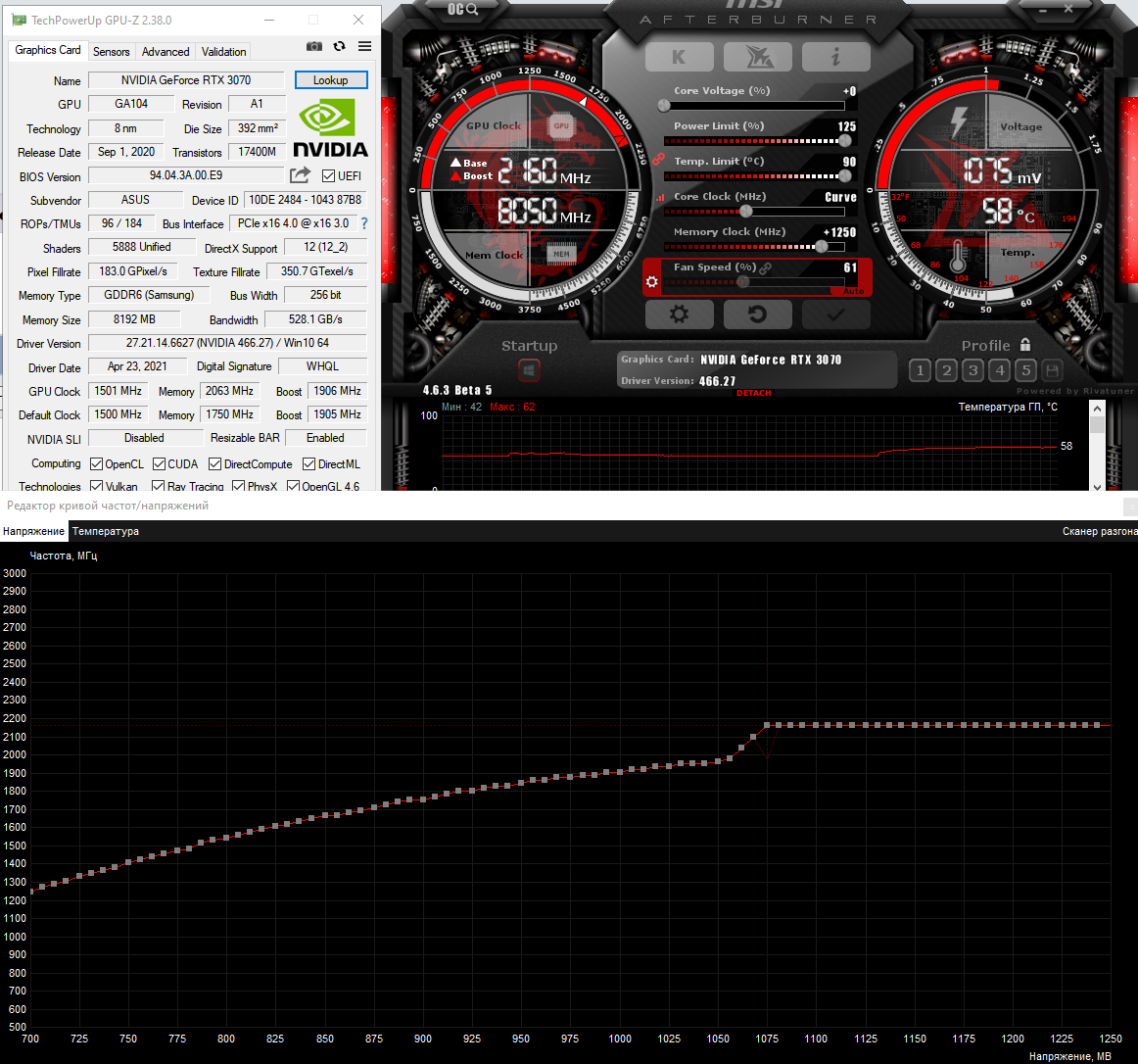The width and height of the screenshot is (1138, 1064).
Task: Click the BIOS Version field 94.04.3A.00.E9
Action: 186,175
